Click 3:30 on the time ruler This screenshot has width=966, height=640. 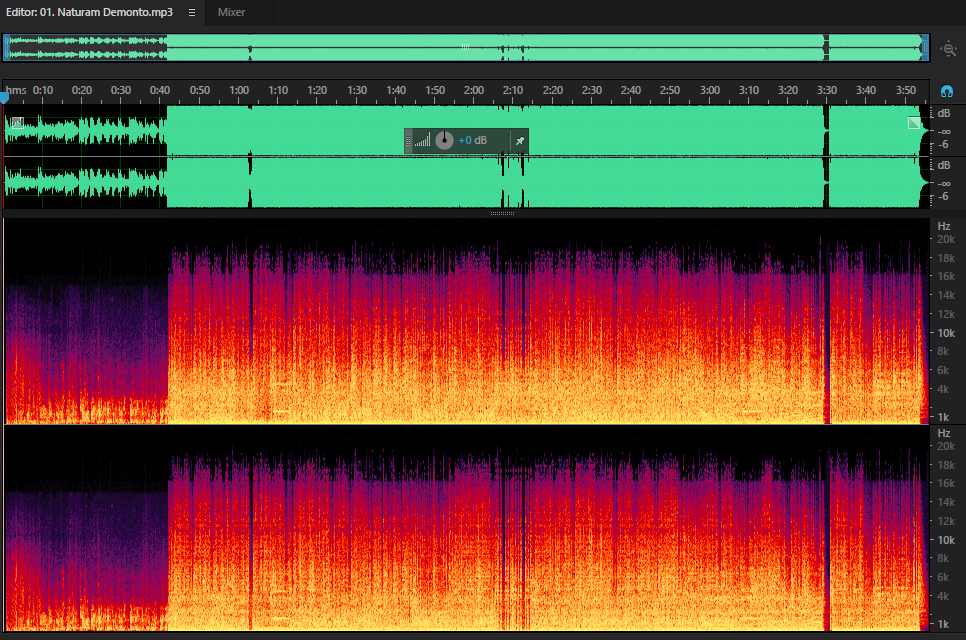(827, 90)
